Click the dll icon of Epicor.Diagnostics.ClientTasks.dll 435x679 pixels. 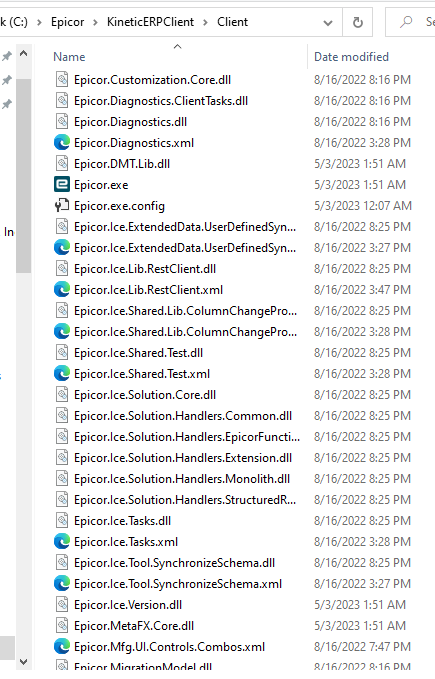tap(62, 101)
